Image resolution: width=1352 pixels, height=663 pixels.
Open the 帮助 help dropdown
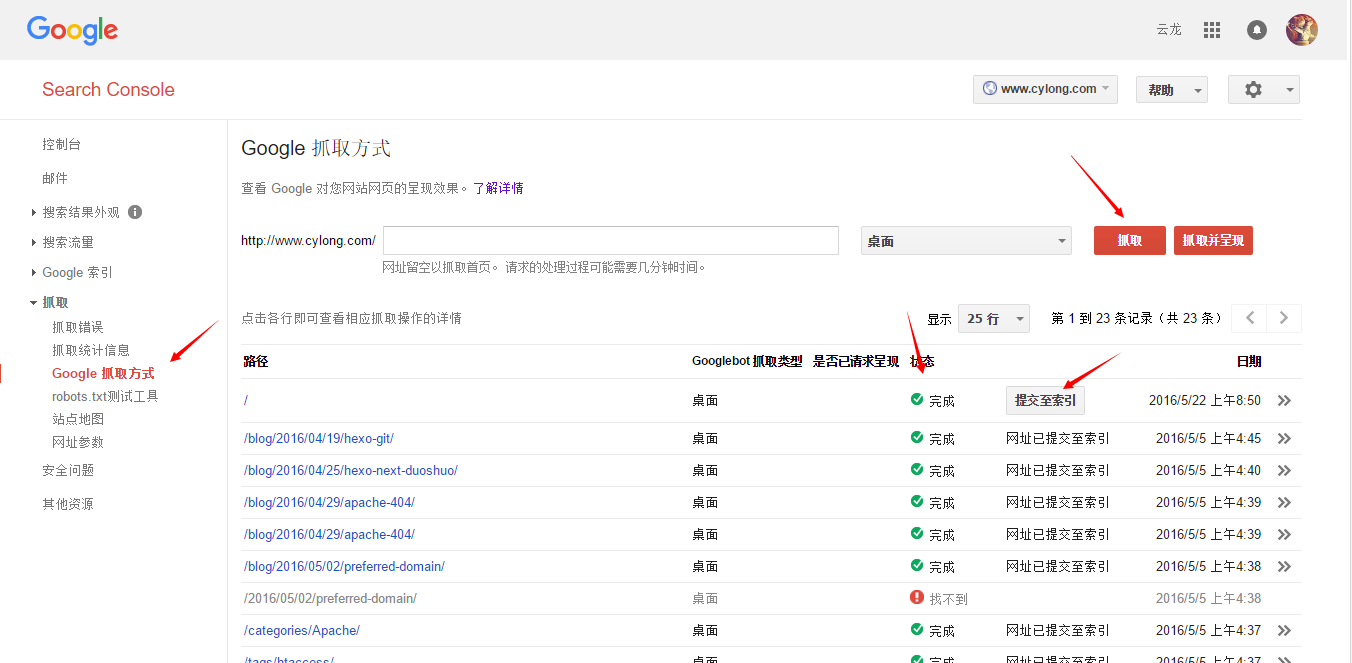(x=1172, y=90)
